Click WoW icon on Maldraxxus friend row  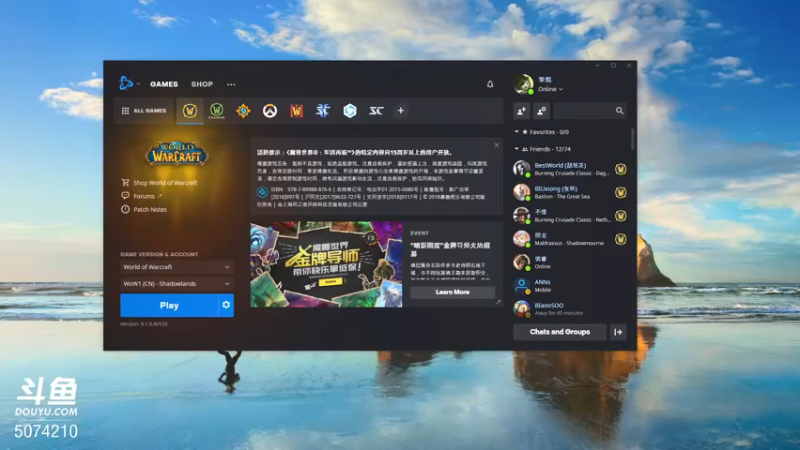click(620, 239)
